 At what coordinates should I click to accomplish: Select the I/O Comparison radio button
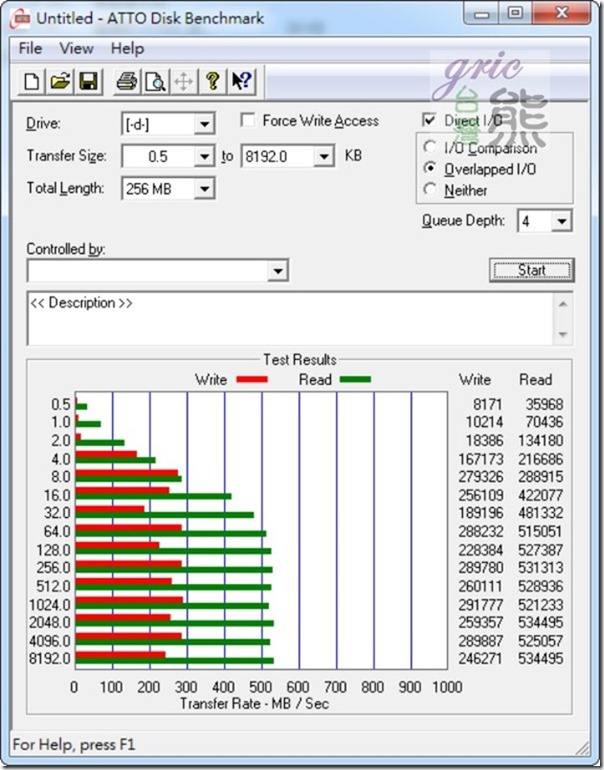430,147
